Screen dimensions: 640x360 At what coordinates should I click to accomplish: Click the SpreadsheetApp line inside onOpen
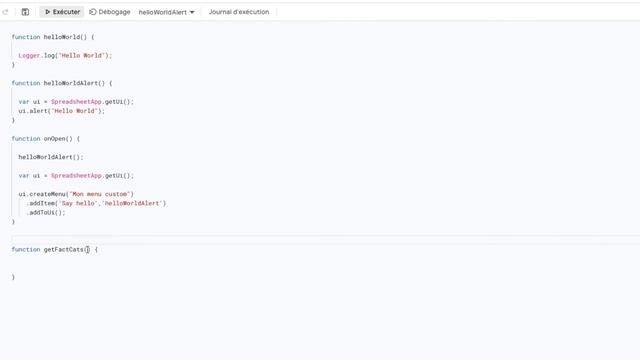click(76, 176)
